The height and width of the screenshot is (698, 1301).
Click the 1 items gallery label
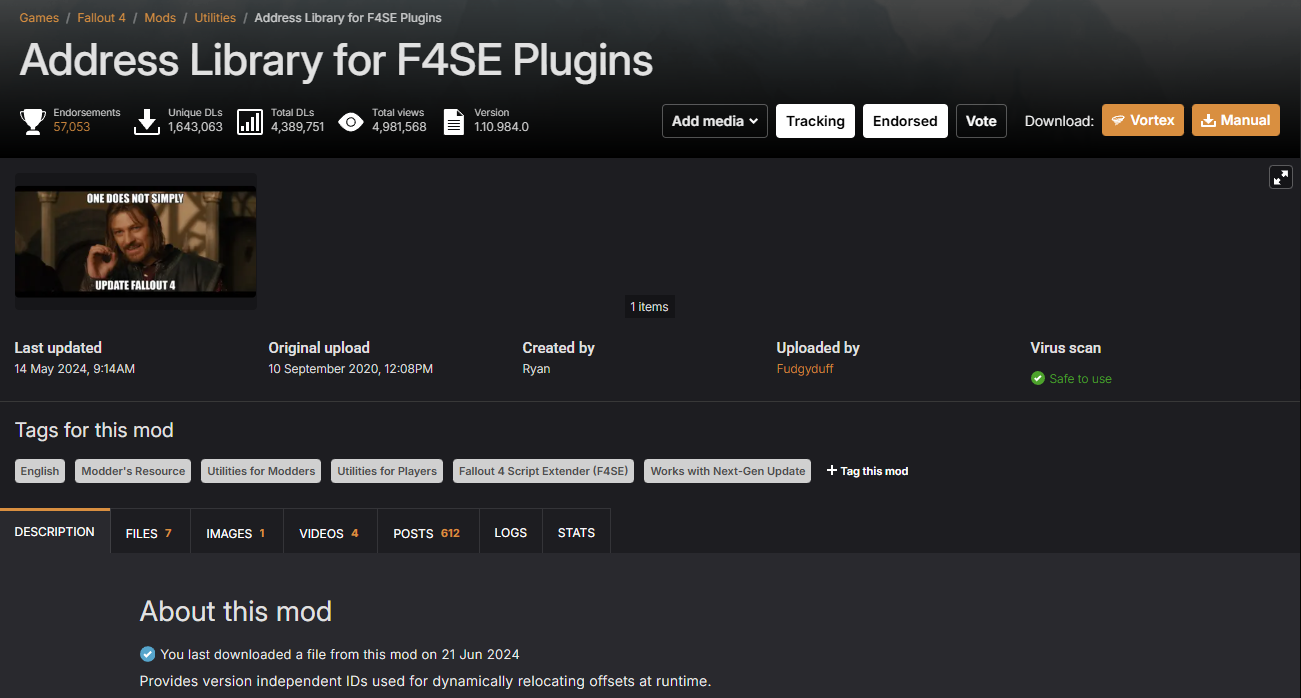click(x=649, y=306)
